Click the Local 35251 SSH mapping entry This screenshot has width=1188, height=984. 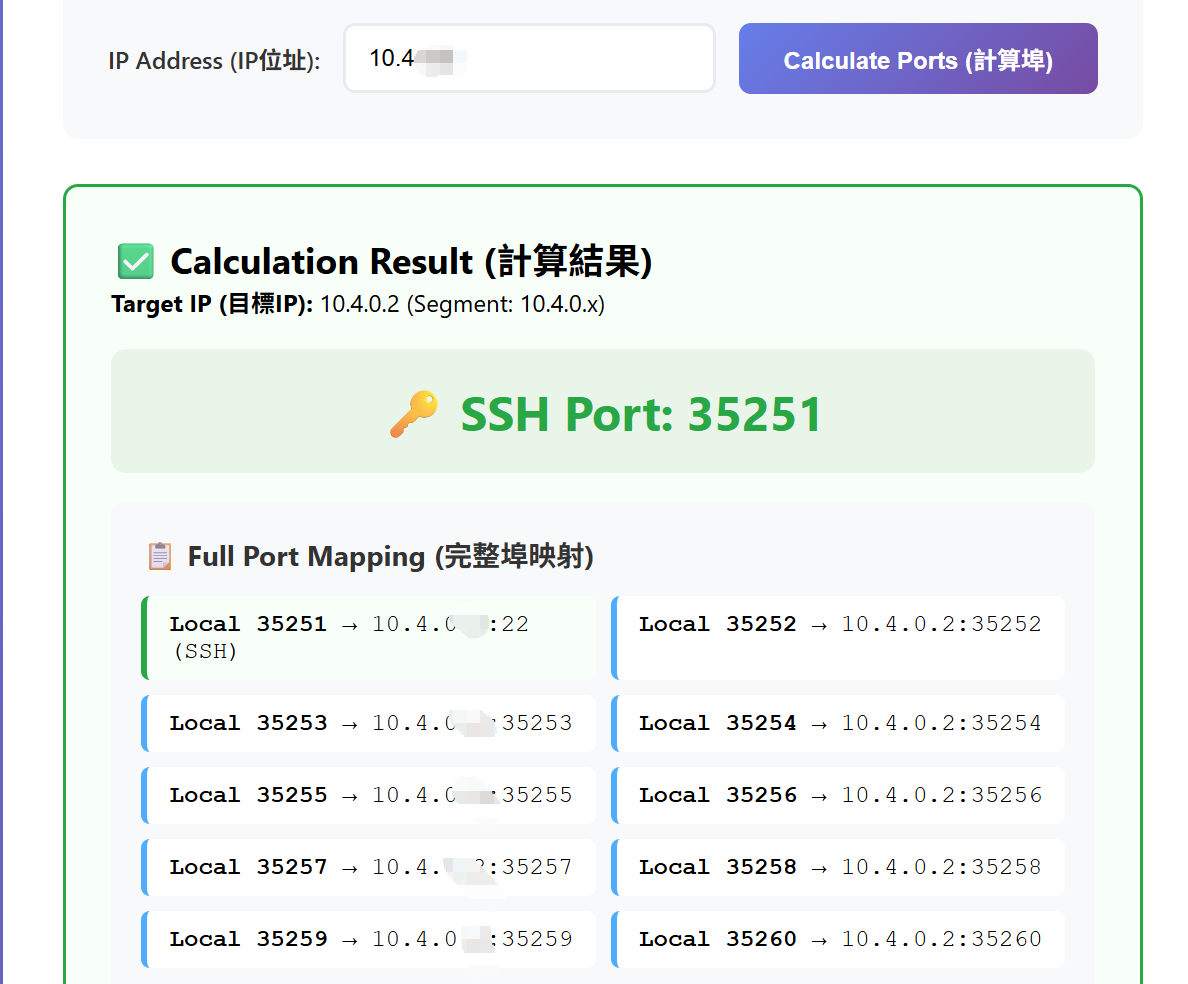coord(369,637)
